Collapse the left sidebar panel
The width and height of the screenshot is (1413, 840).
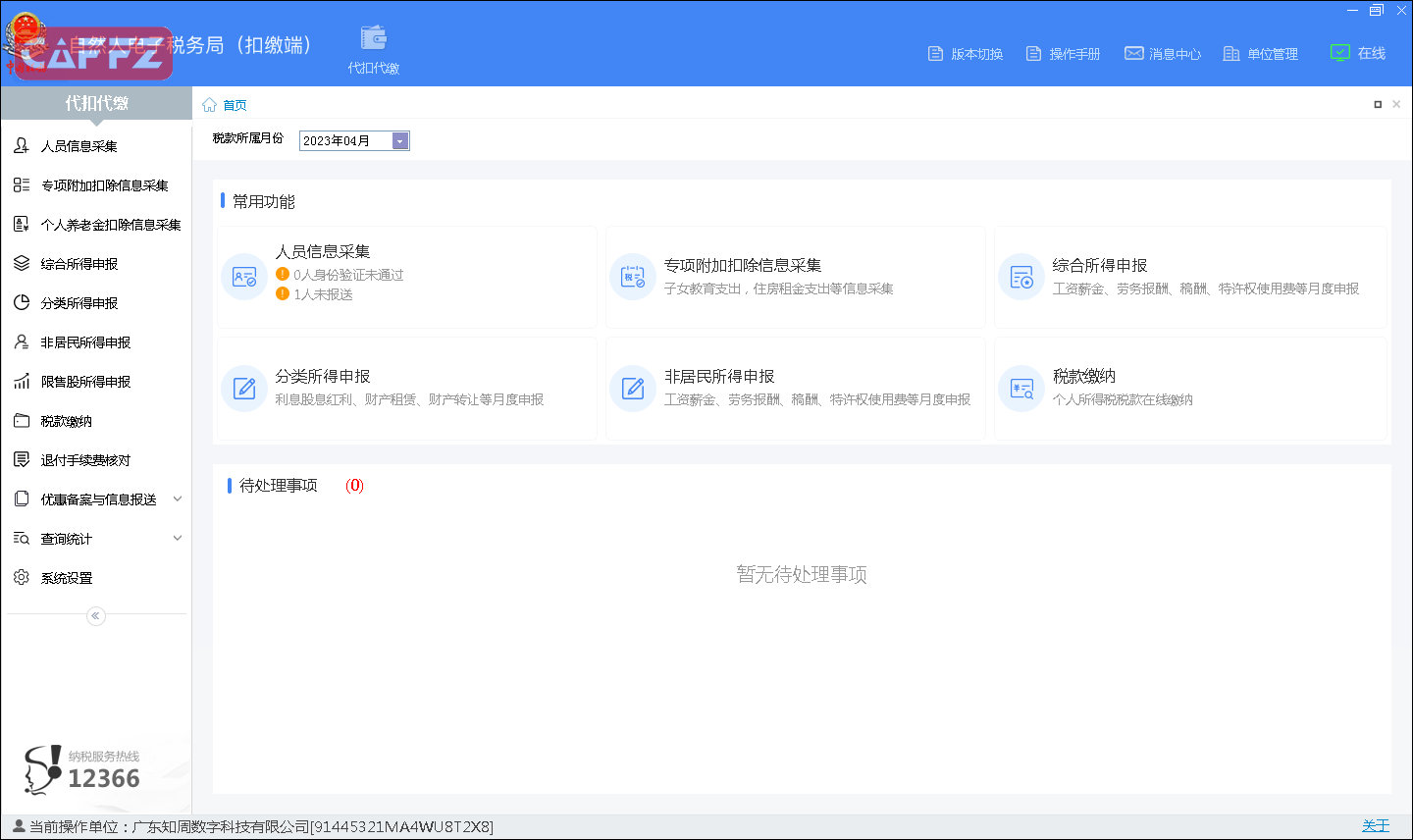point(95,616)
